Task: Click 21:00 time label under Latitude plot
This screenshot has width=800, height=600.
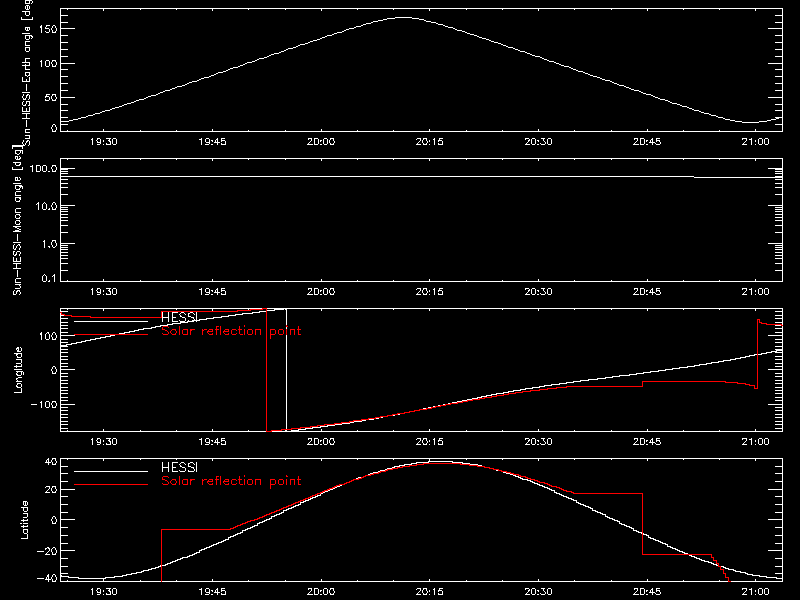Action: pos(755,592)
